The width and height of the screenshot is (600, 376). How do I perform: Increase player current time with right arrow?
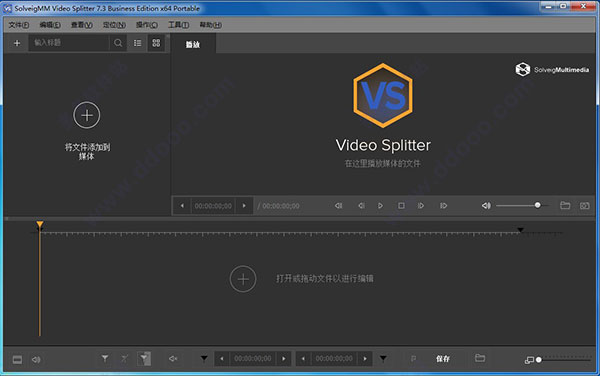(244, 206)
